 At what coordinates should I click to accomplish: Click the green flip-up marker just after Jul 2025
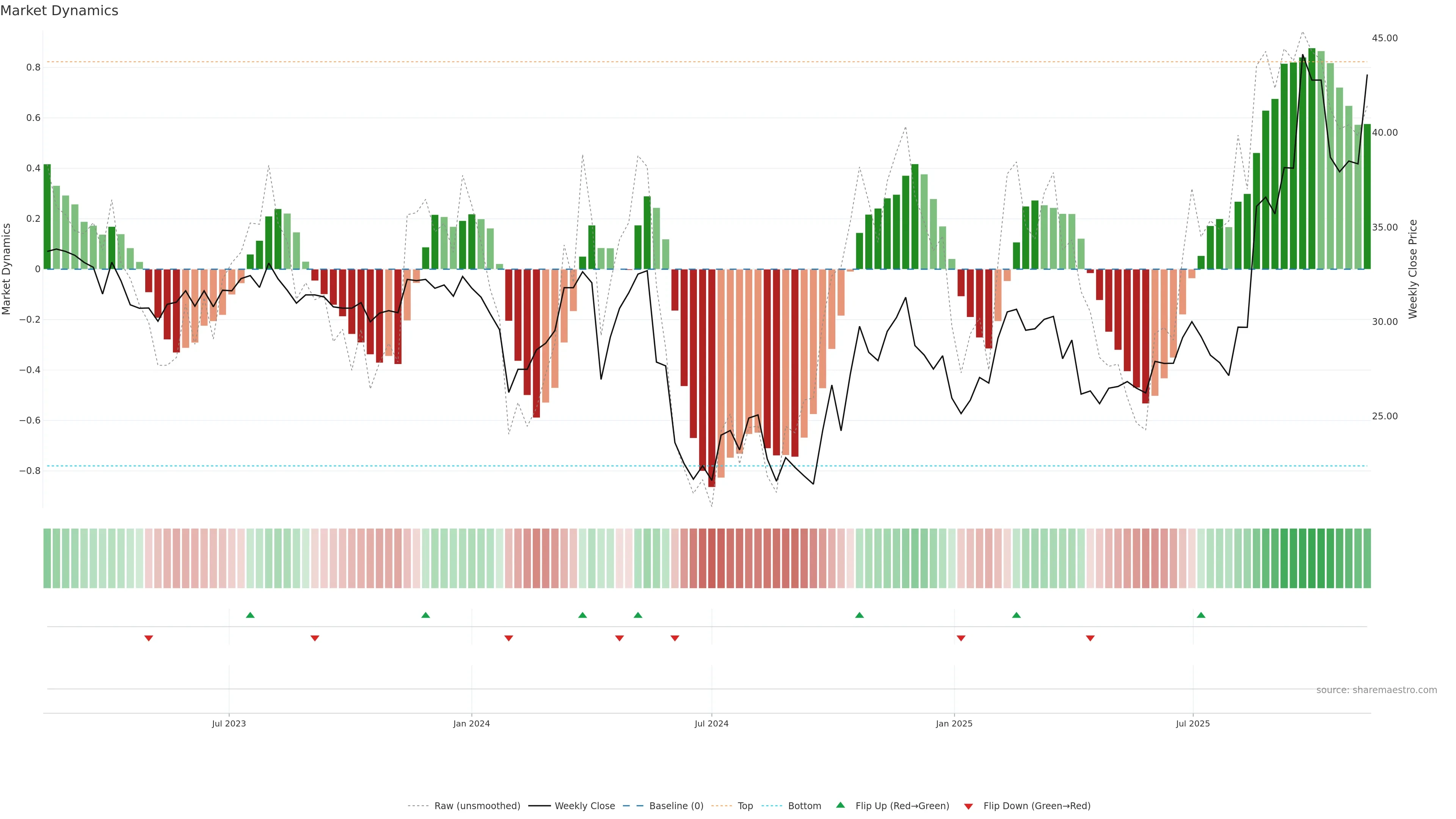(x=1201, y=615)
